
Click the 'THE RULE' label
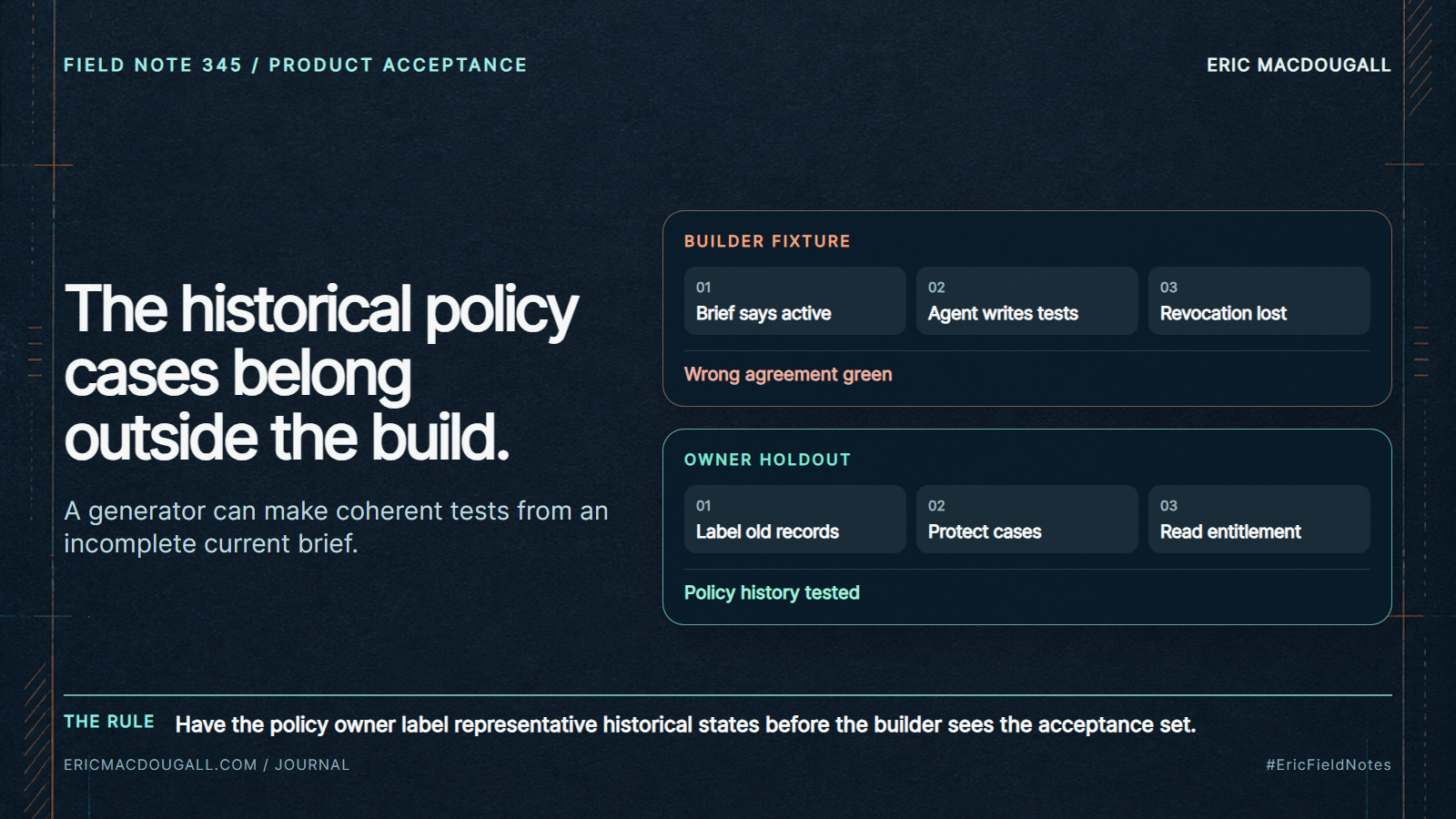pyautogui.click(x=109, y=722)
